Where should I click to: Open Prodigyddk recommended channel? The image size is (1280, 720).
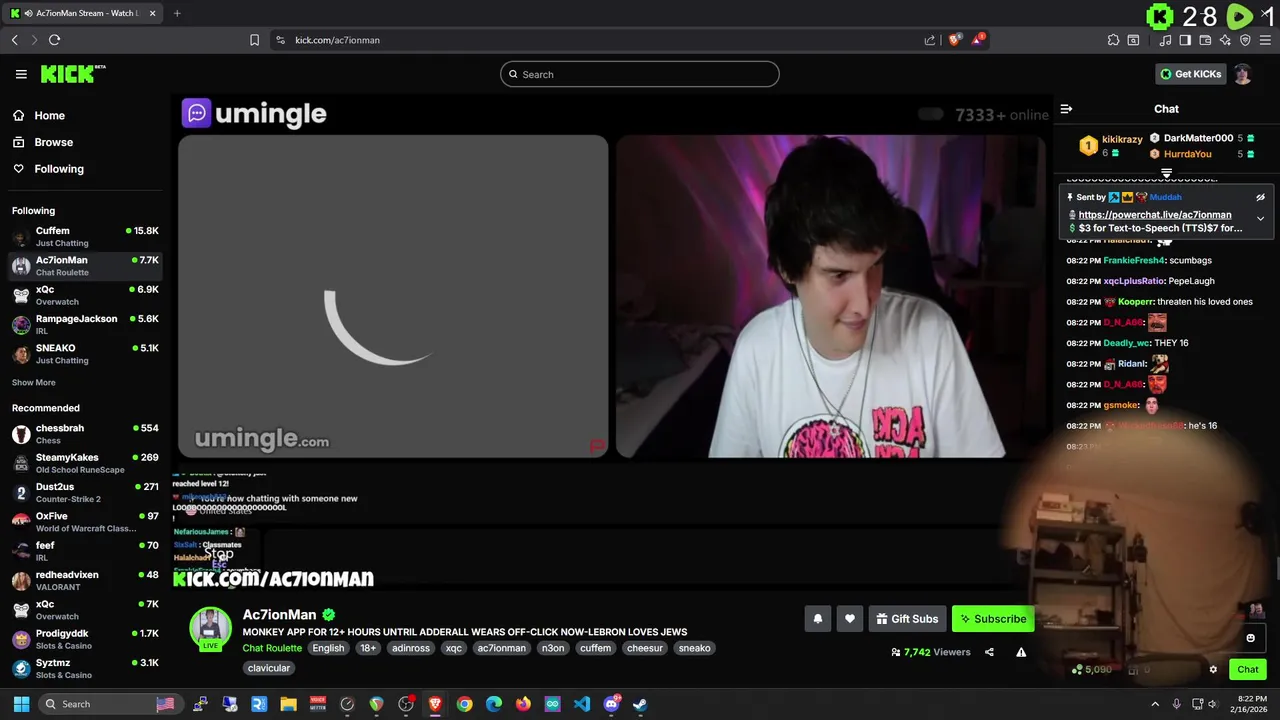[x=85, y=639]
